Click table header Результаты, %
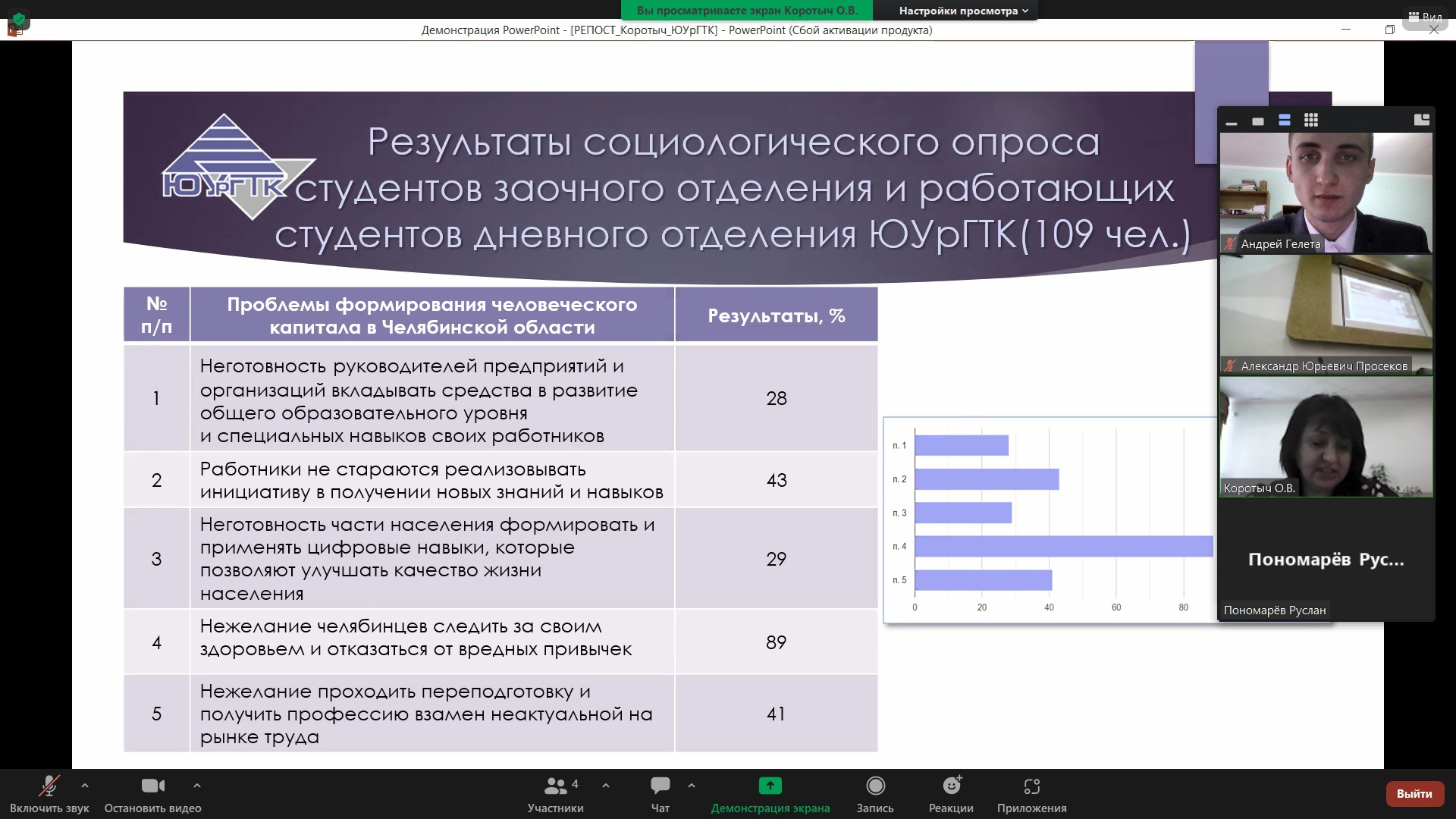Screen dimensions: 1456x819 click(776, 315)
